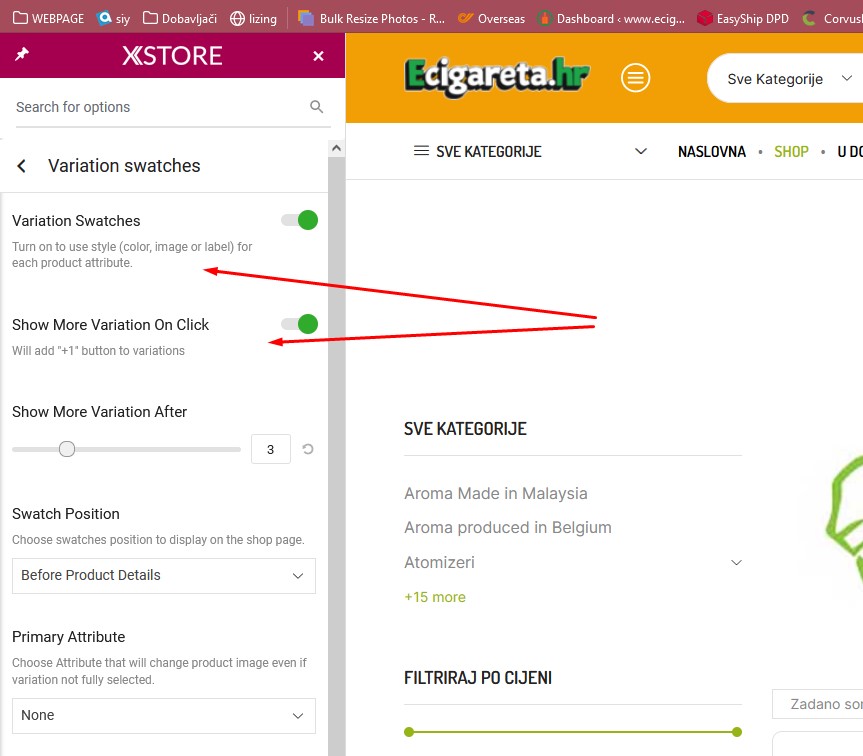Image resolution: width=863 pixels, height=756 pixels.
Task: Open the Zadano sorting dropdown
Action: click(x=819, y=704)
